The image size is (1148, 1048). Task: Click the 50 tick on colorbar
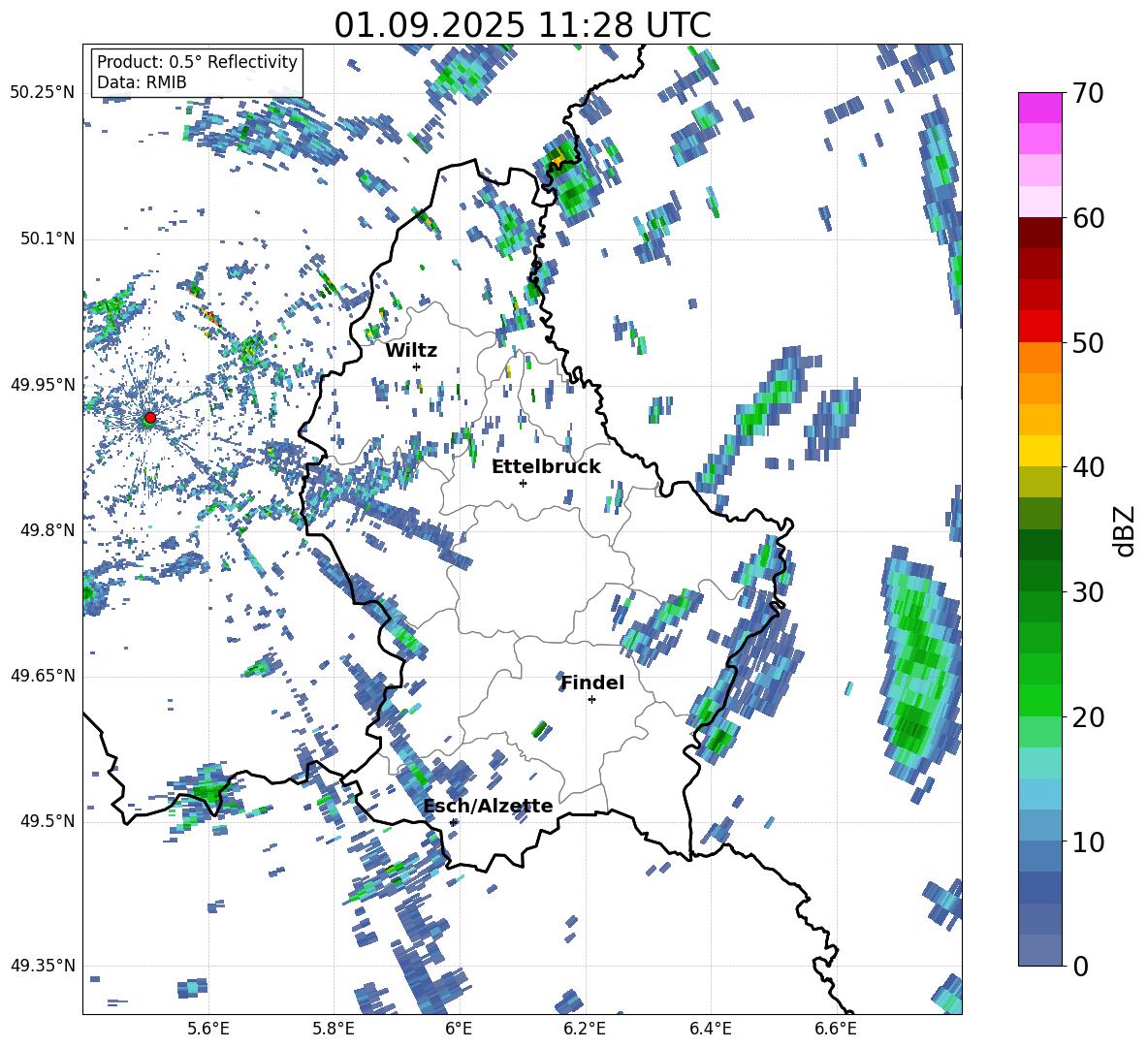(x=1088, y=342)
